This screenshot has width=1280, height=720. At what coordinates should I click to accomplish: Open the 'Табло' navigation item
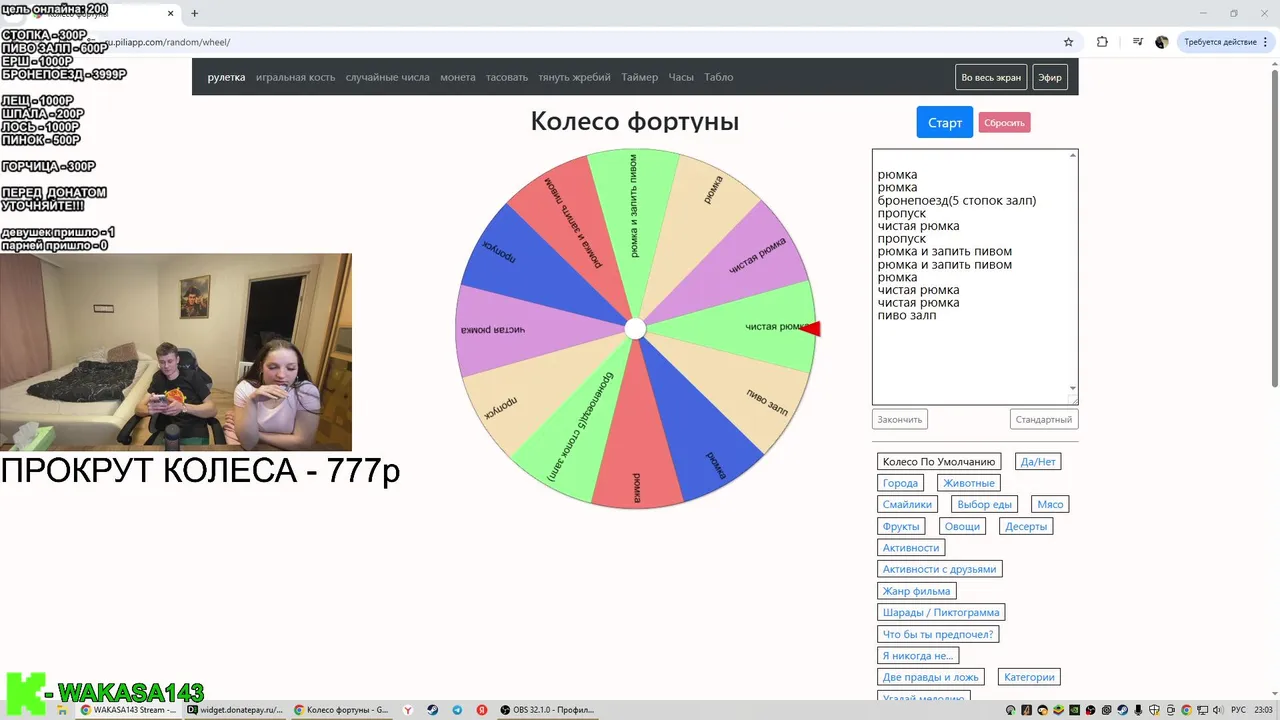(718, 77)
